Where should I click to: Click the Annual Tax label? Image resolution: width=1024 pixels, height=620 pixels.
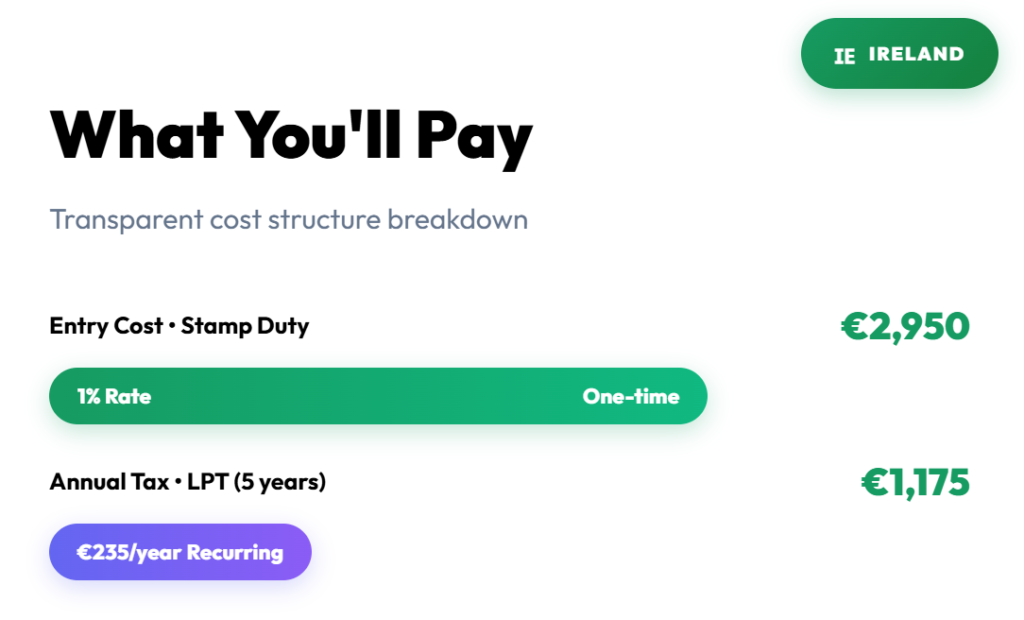point(110,482)
